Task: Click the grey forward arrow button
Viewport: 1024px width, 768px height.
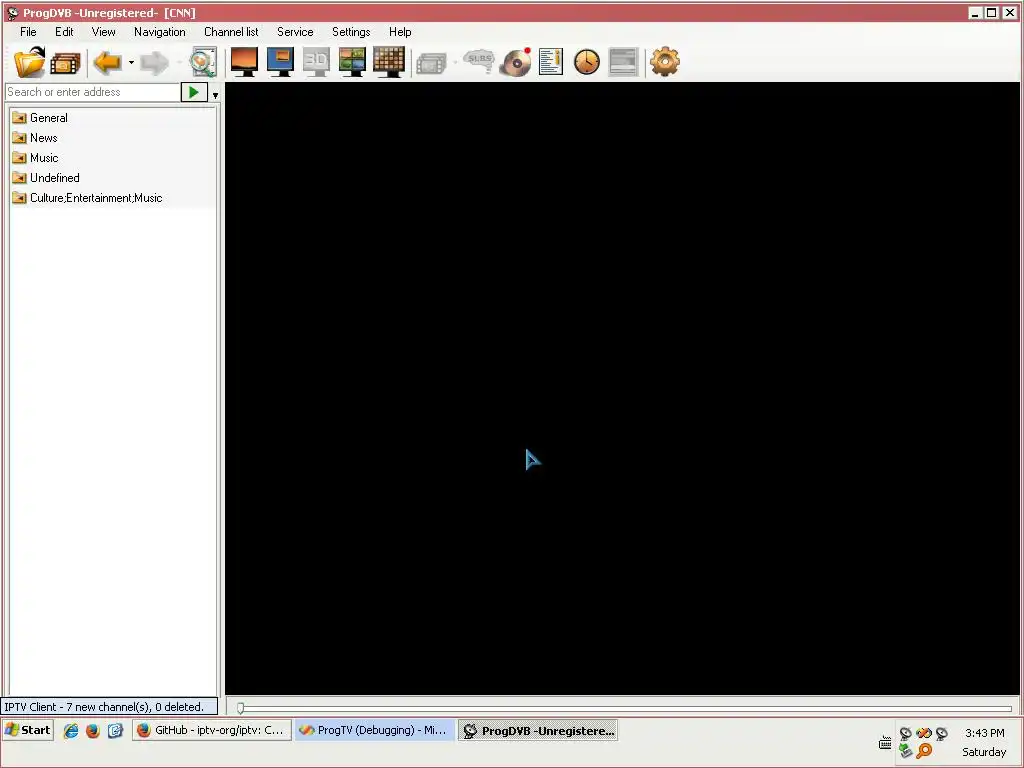Action: click(154, 63)
